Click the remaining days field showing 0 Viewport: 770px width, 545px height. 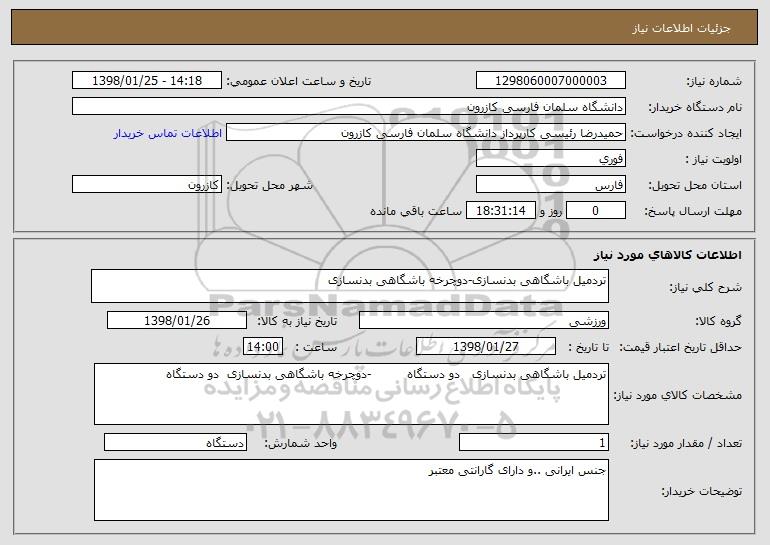pyautogui.click(x=596, y=211)
